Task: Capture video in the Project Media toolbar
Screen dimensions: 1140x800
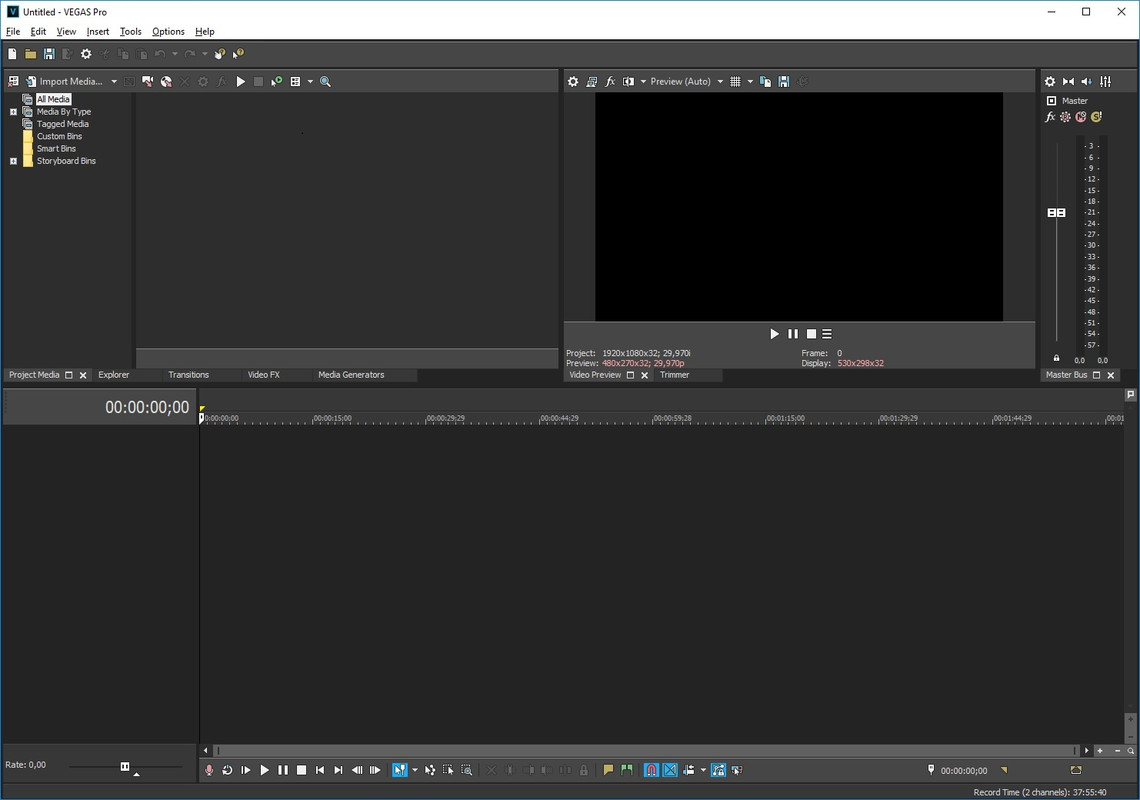Action: pos(148,81)
